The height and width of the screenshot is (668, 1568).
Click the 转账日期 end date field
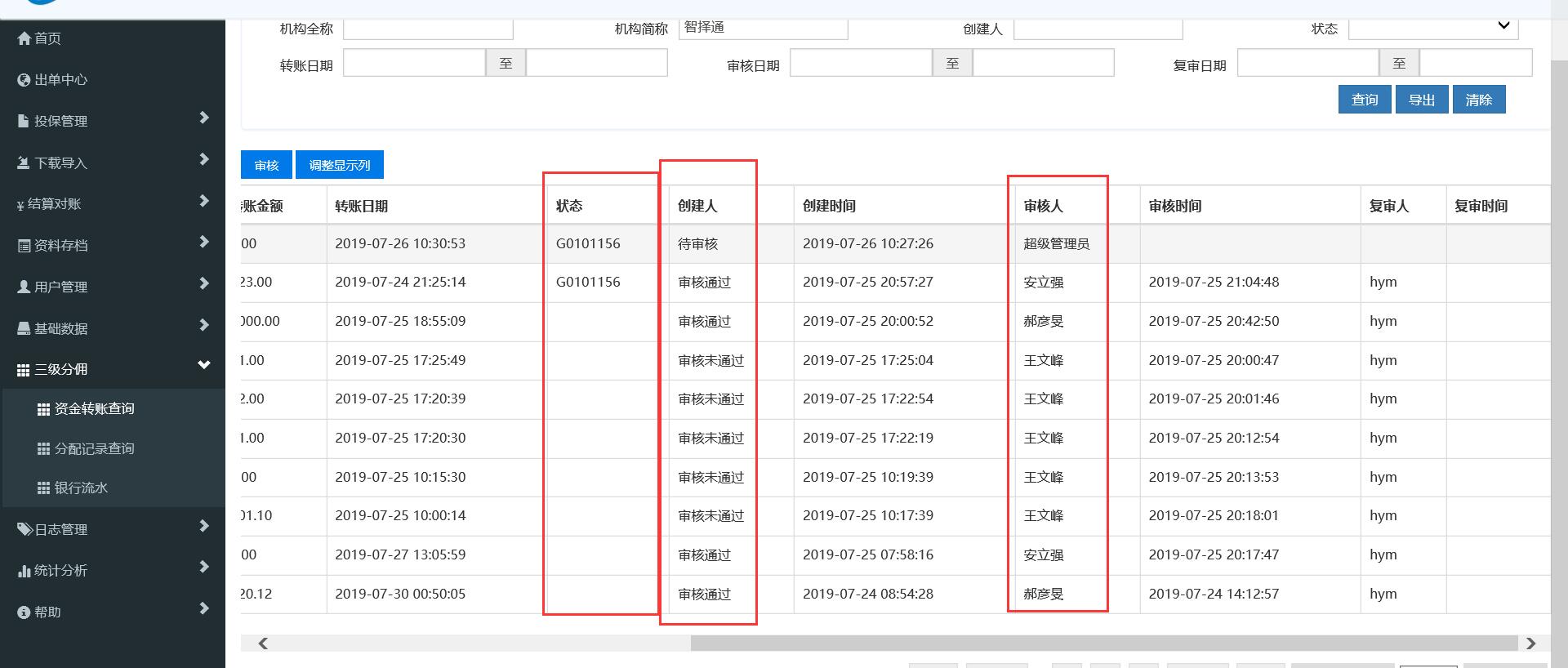coord(597,63)
